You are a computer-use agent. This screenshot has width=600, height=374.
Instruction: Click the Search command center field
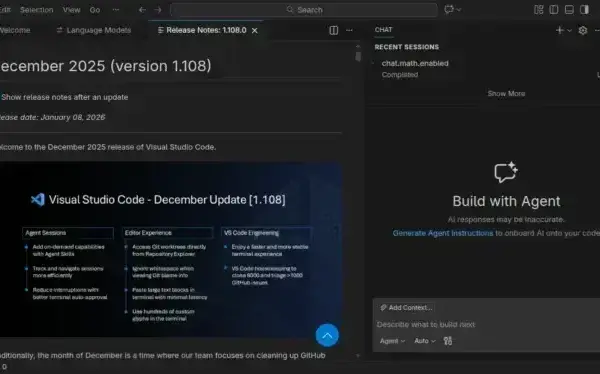tap(304, 10)
